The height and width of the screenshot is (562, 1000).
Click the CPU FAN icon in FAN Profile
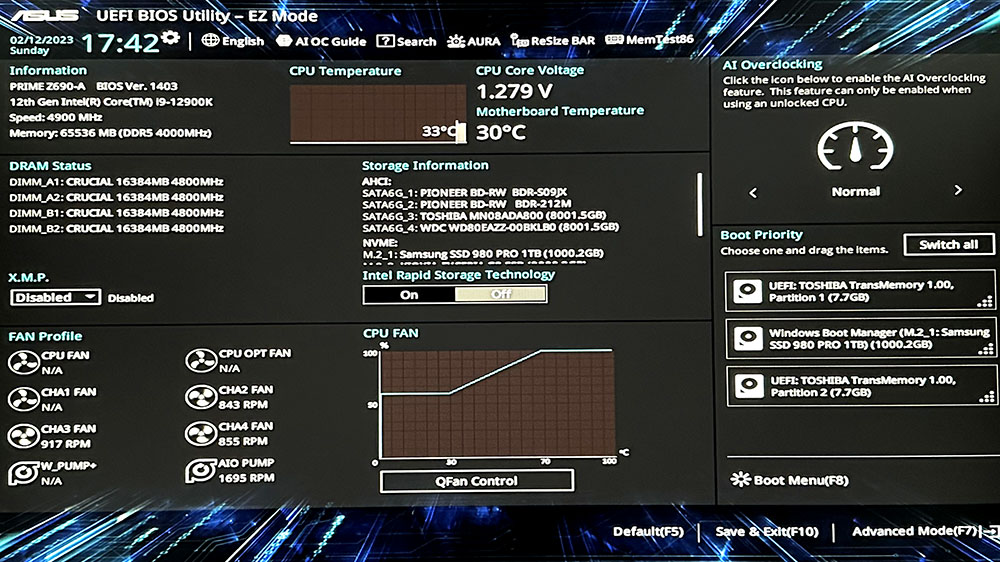tap(23, 361)
